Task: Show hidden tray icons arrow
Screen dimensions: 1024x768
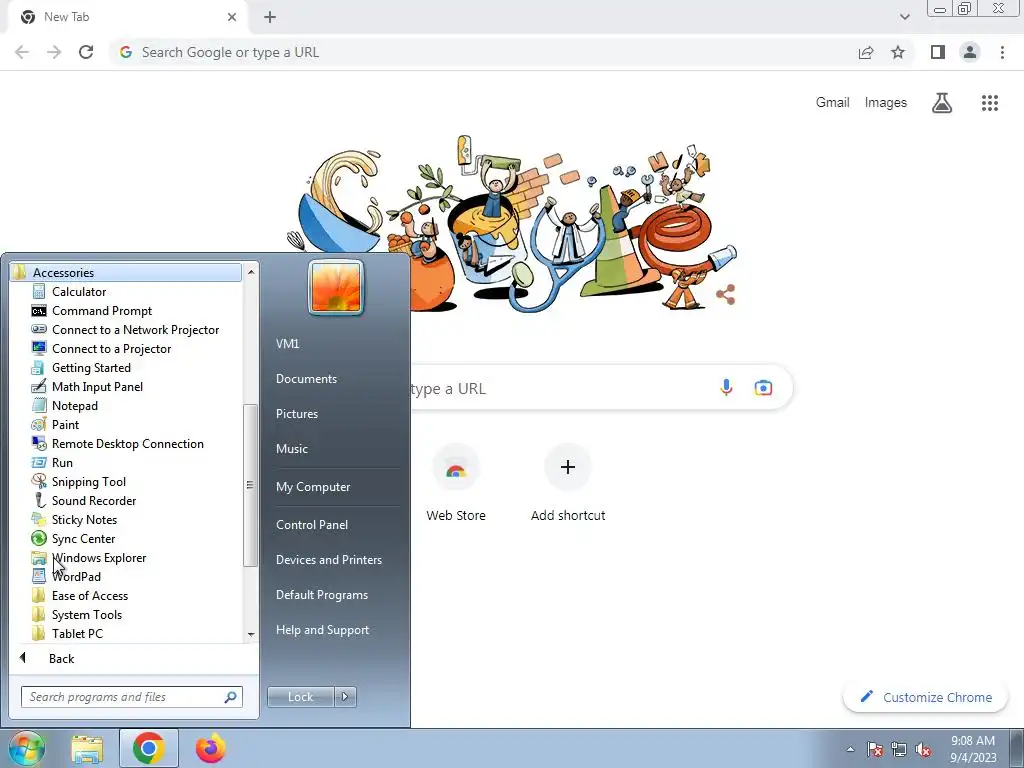Action: pos(850,750)
